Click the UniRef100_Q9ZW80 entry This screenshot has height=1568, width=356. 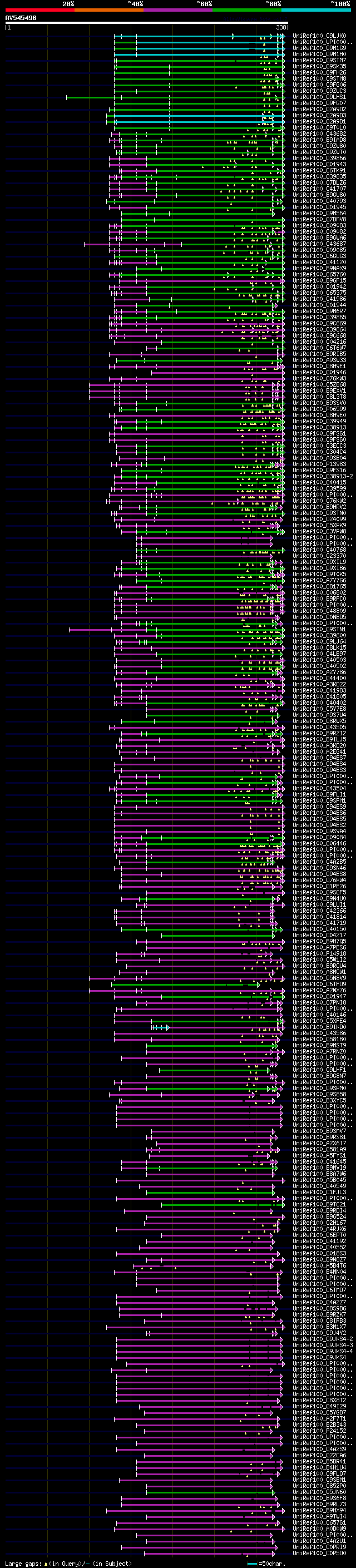[x=319, y=146]
